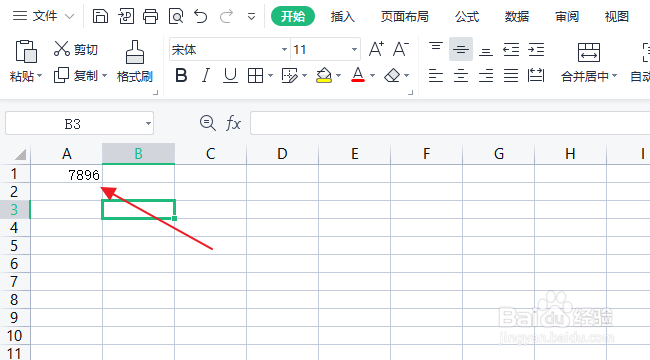Screen dimensions: 650x360
Task: Click the Print icon
Action: click(150, 17)
